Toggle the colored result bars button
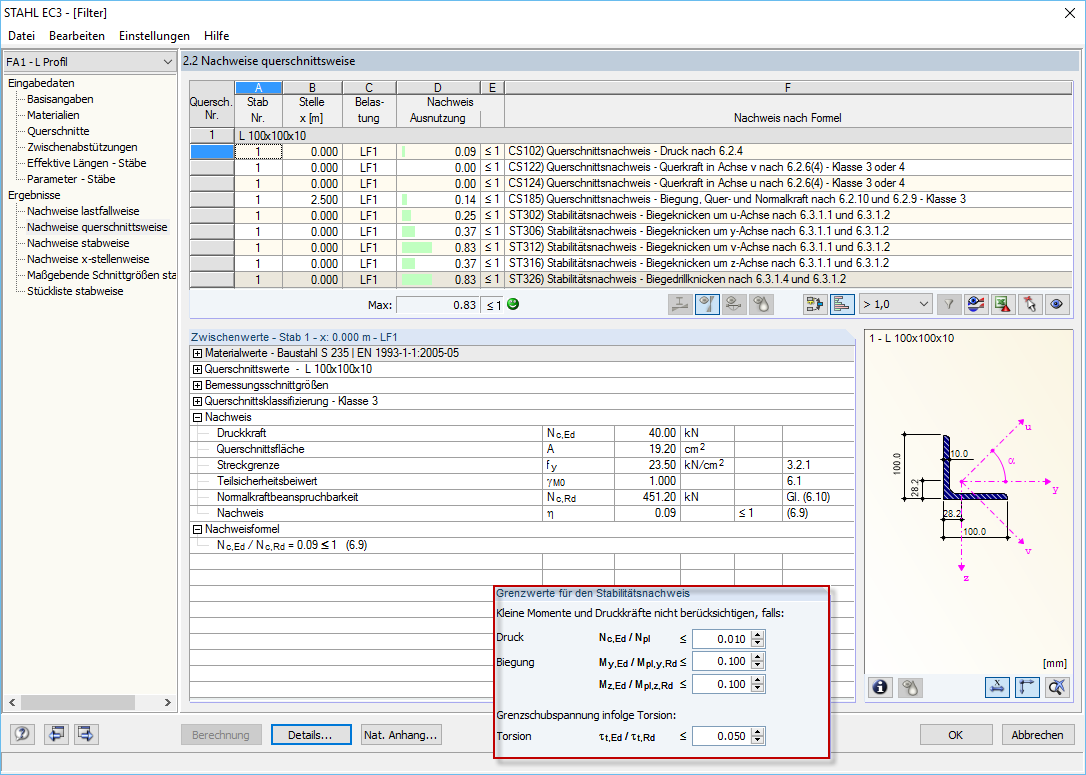Screen dimensions: 1086x775 pos(842,304)
